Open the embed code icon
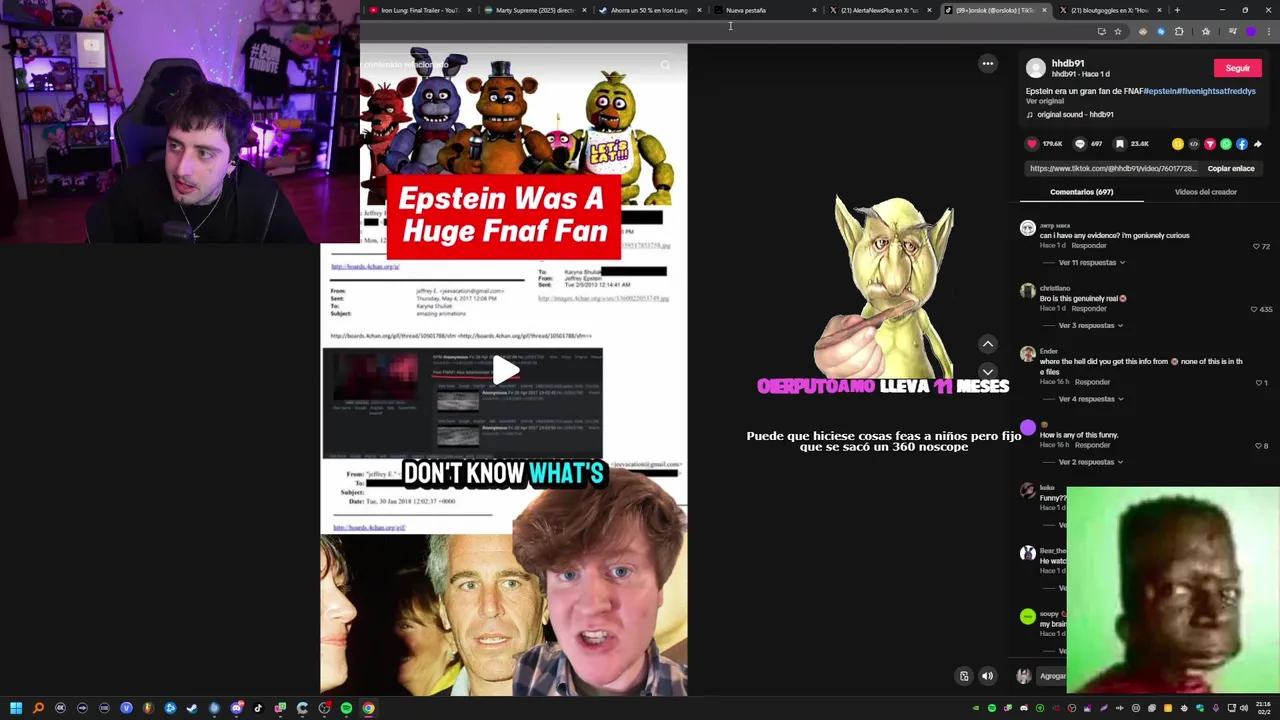 pos(1194,144)
